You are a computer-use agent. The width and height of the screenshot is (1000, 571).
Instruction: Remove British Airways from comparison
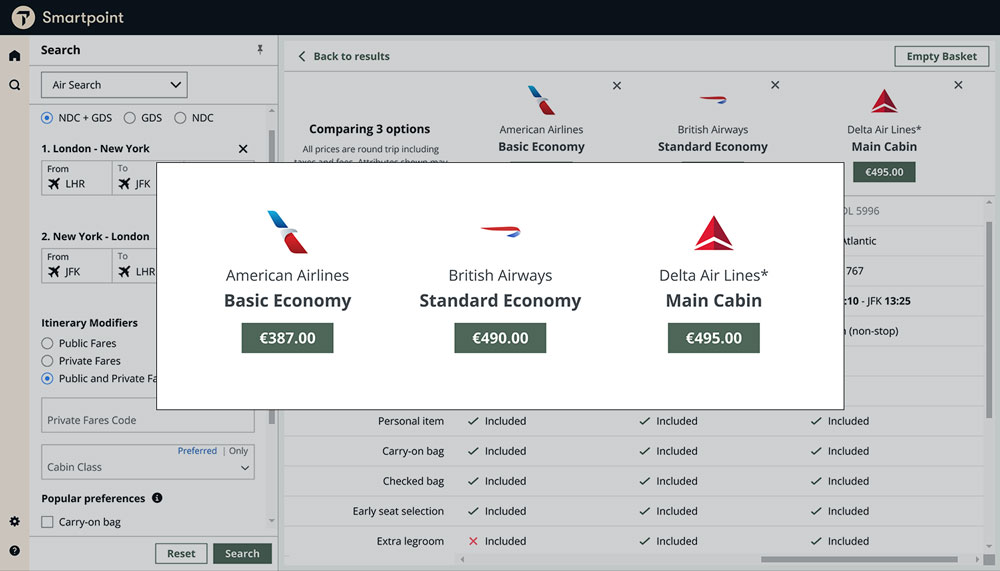[x=775, y=85]
